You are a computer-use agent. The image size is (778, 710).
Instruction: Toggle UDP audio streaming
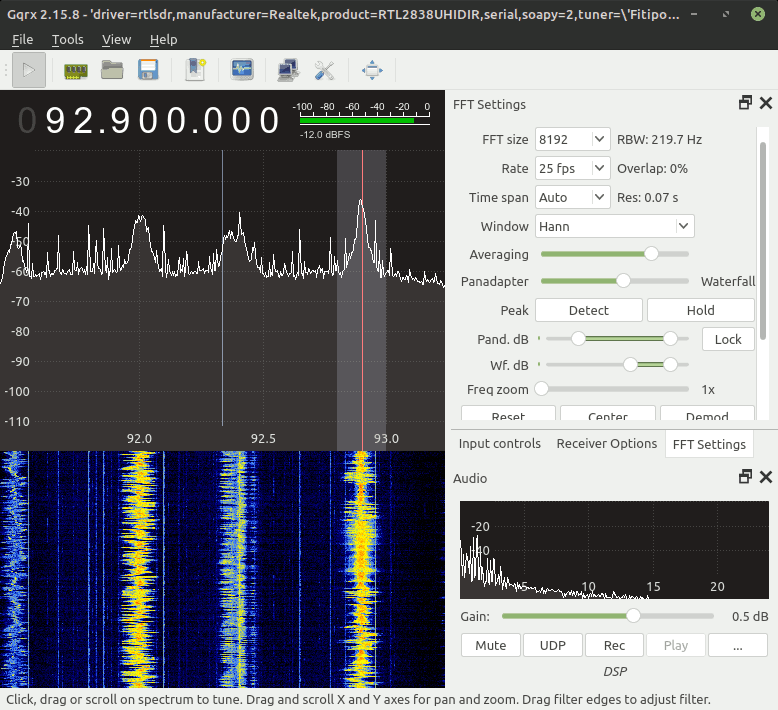(553, 645)
